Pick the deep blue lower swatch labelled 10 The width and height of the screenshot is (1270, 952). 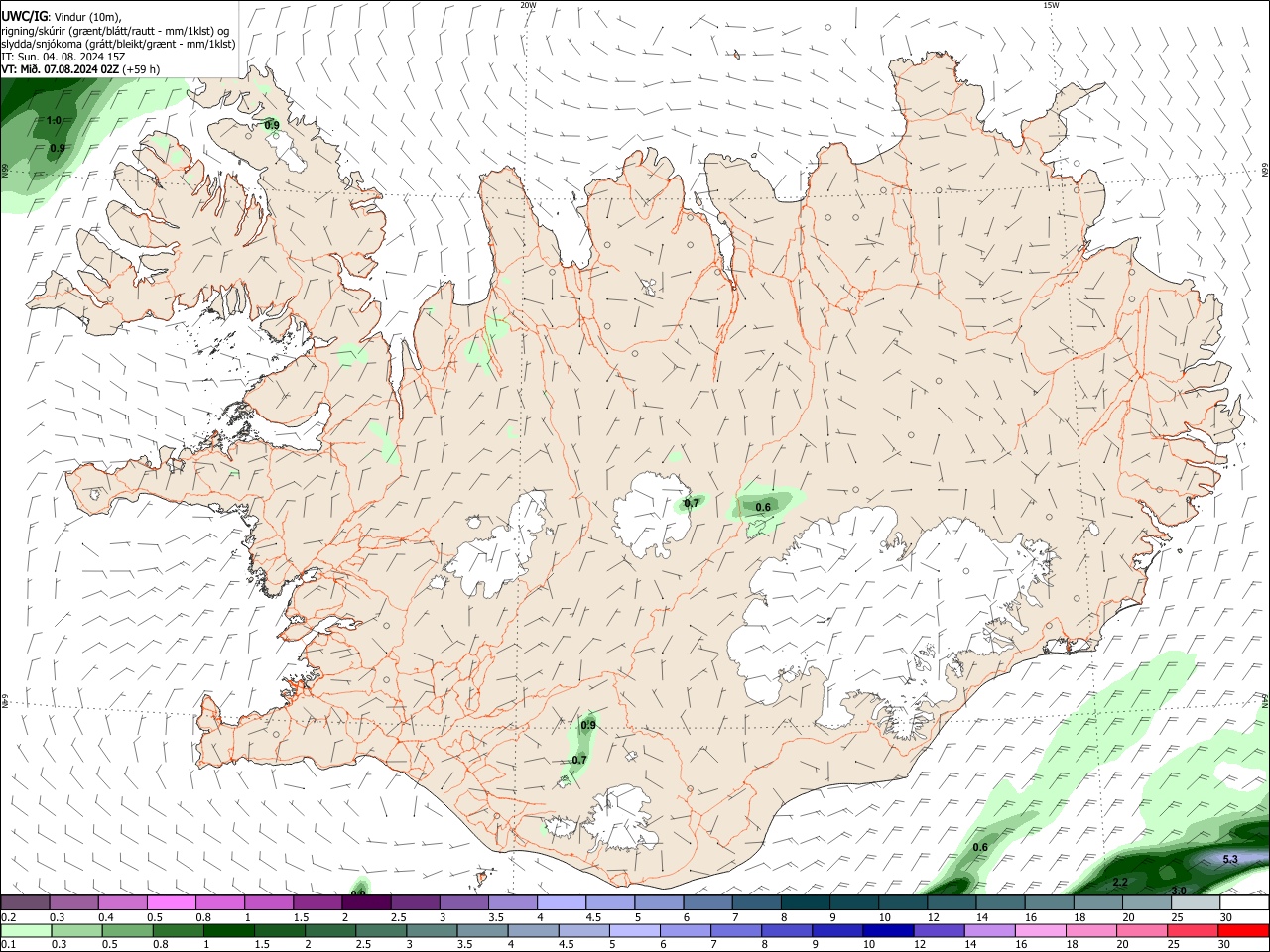888,930
